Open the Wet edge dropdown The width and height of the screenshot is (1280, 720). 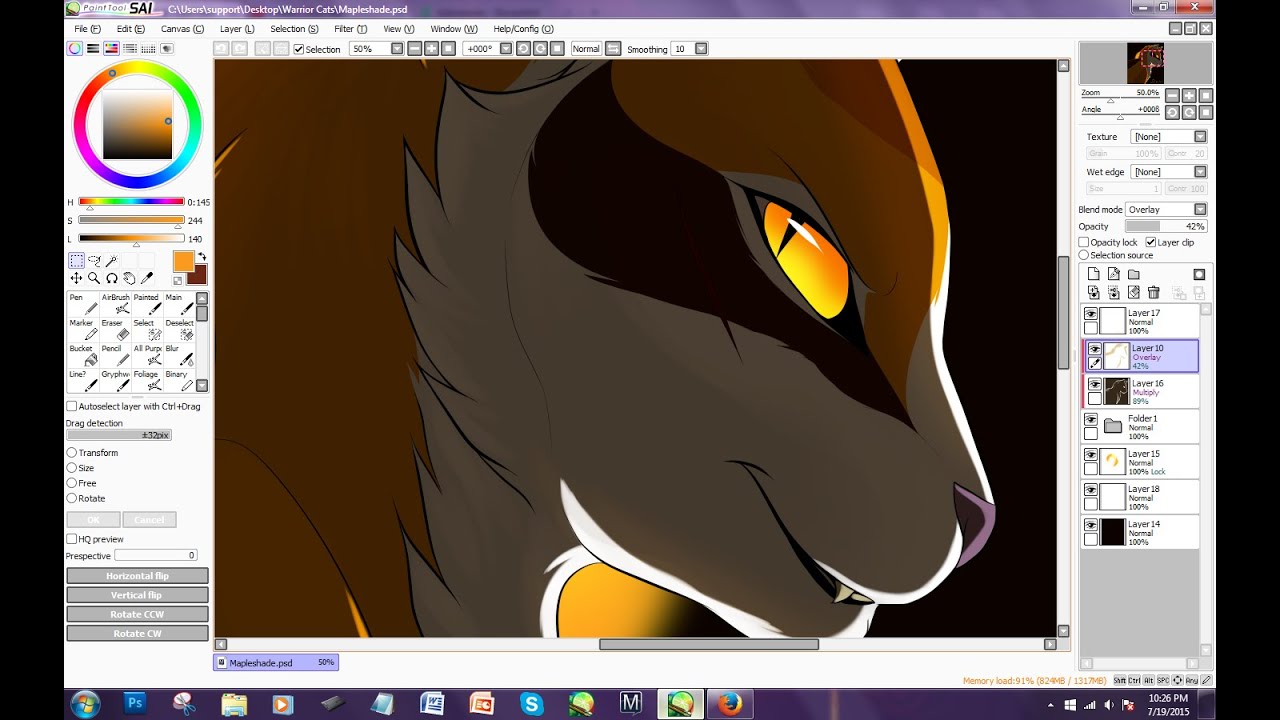[x=1200, y=172]
